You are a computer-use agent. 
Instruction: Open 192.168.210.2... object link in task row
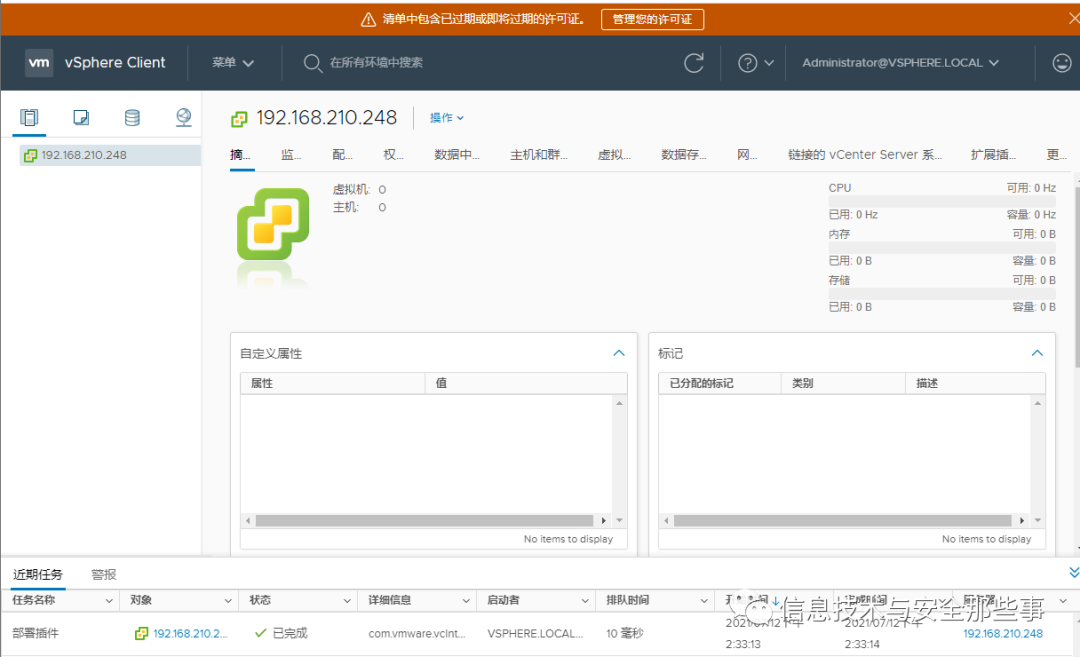[190, 633]
